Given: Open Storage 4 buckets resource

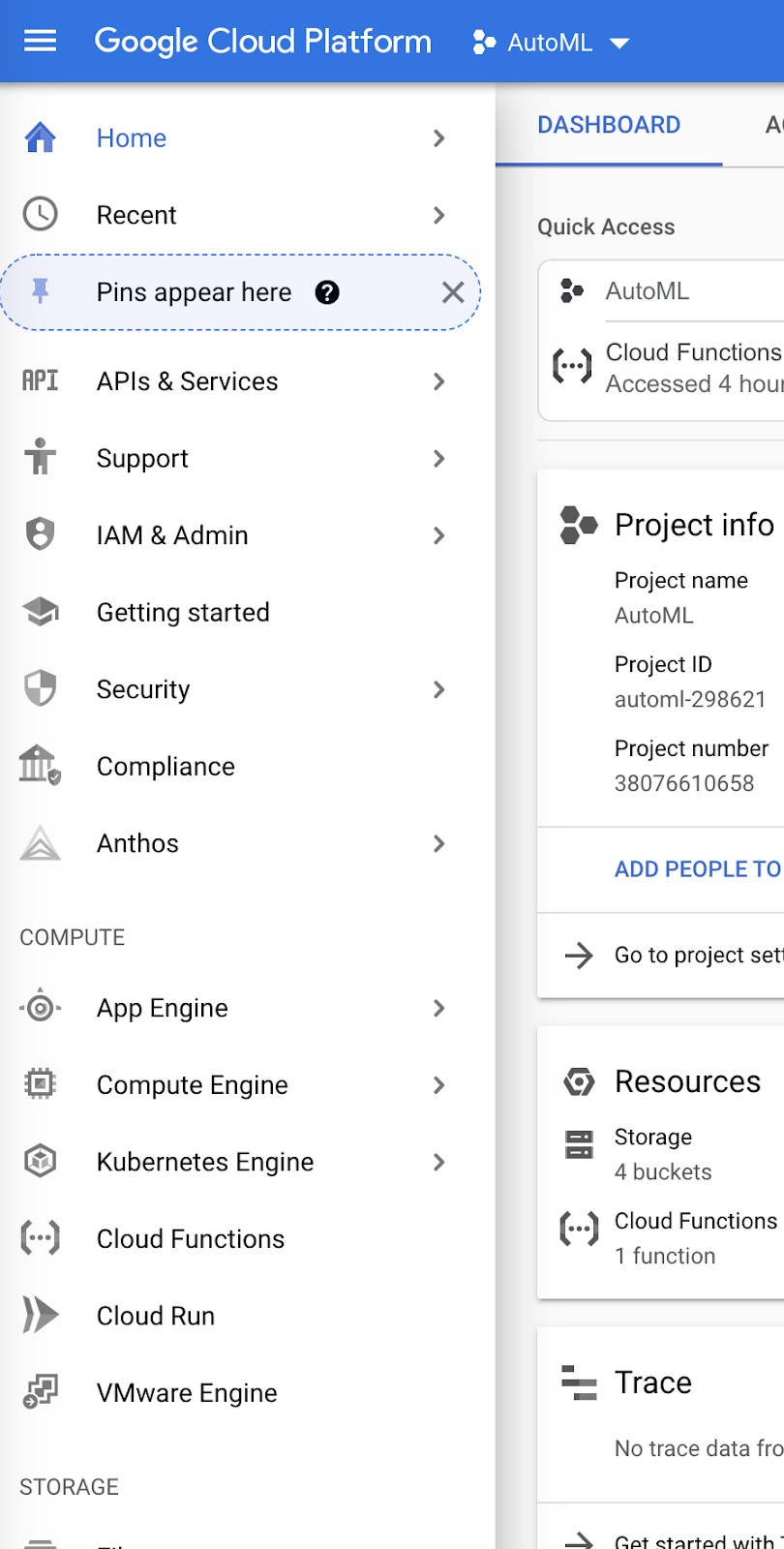Looking at the screenshot, I should coord(663,1154).
